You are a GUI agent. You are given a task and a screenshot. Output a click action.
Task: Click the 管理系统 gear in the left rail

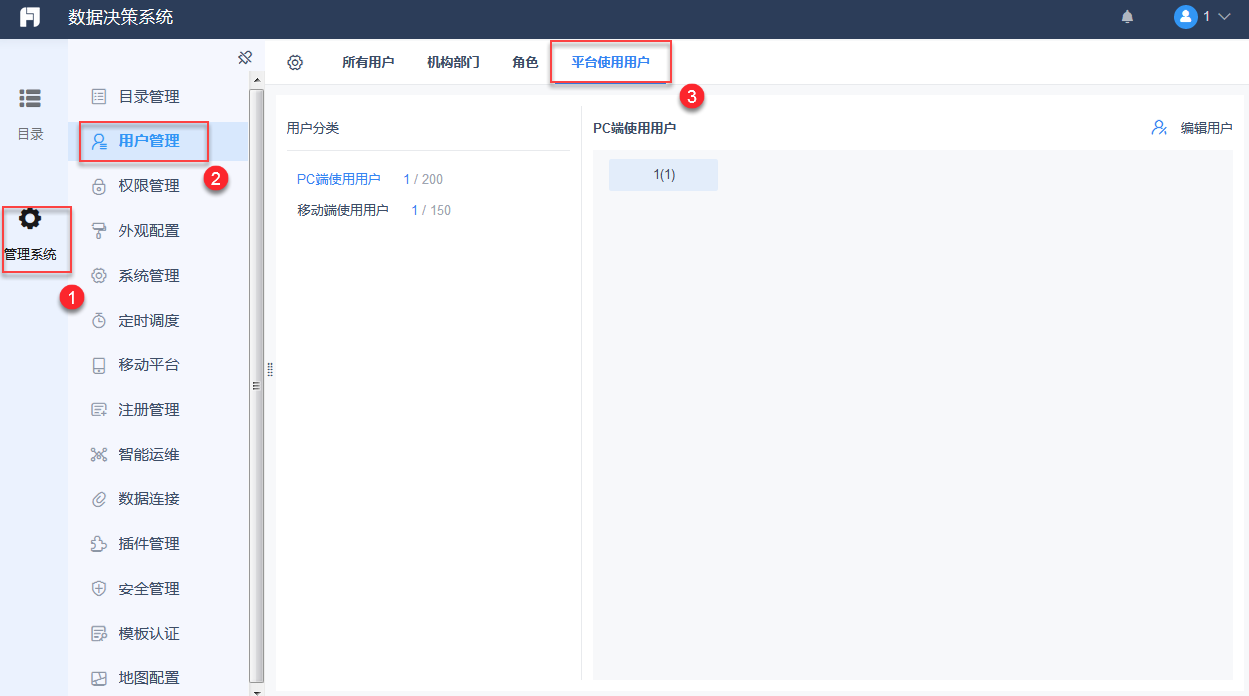[x=30, y=219]
